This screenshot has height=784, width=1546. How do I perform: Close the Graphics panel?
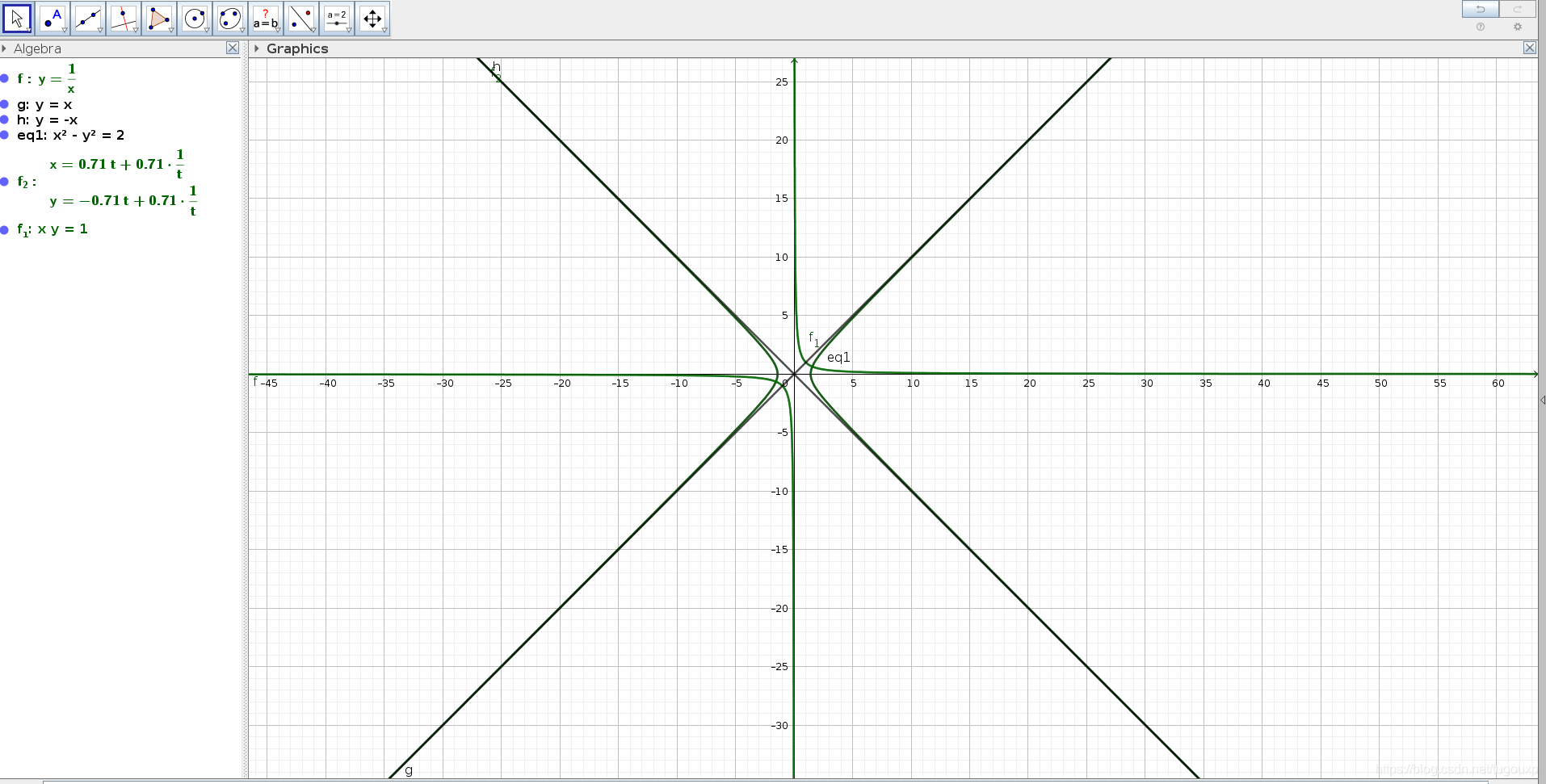pyautogui.click(x=1530, y=48)
